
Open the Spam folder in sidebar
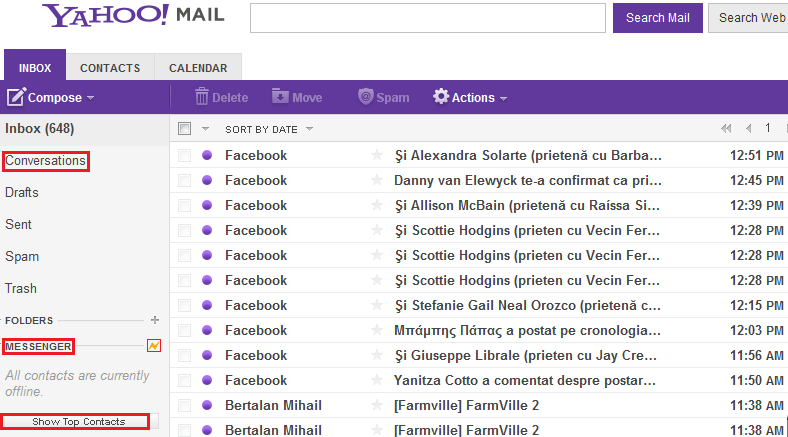point(22,257)
